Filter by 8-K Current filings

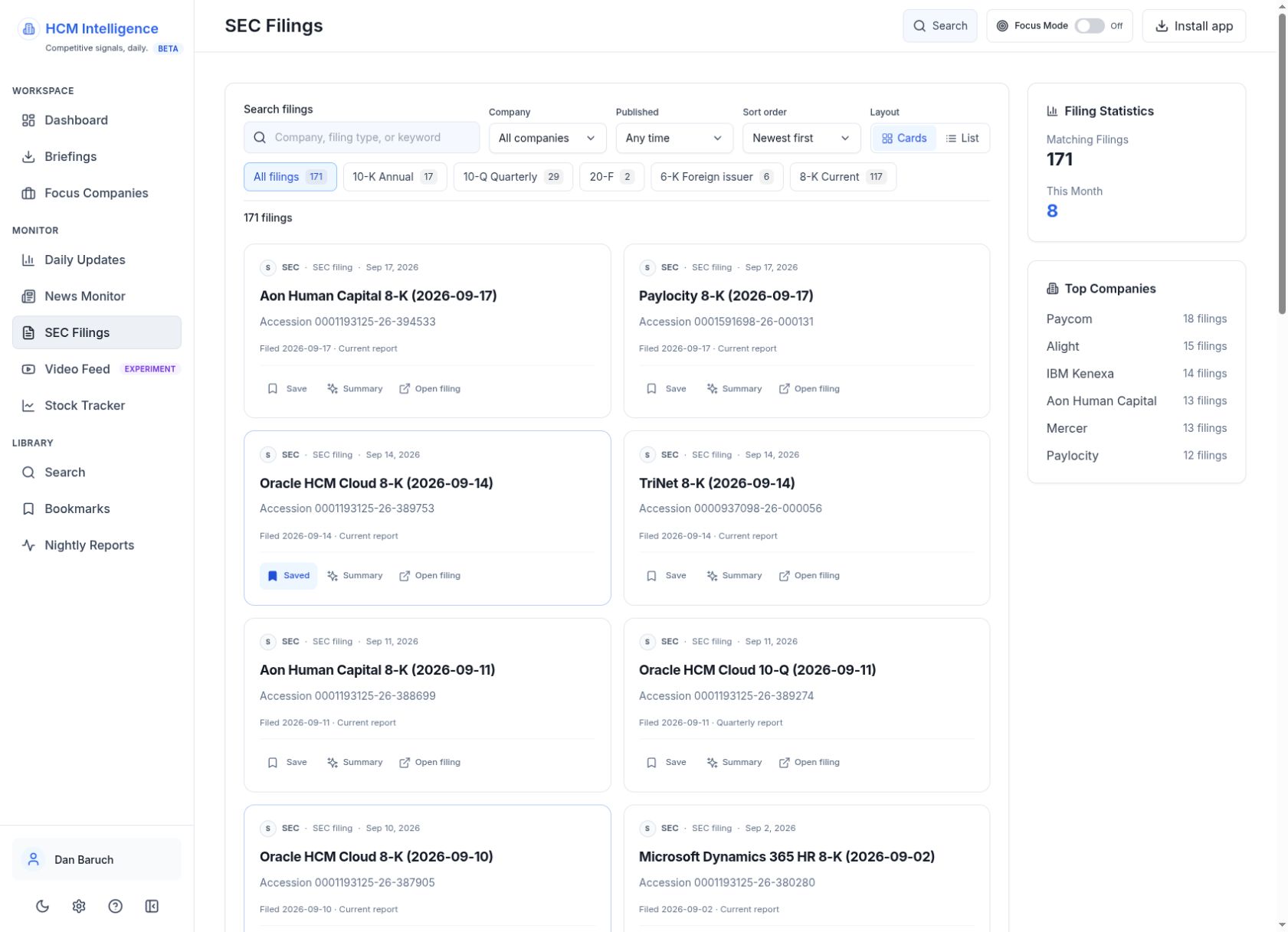coord(843,177)
